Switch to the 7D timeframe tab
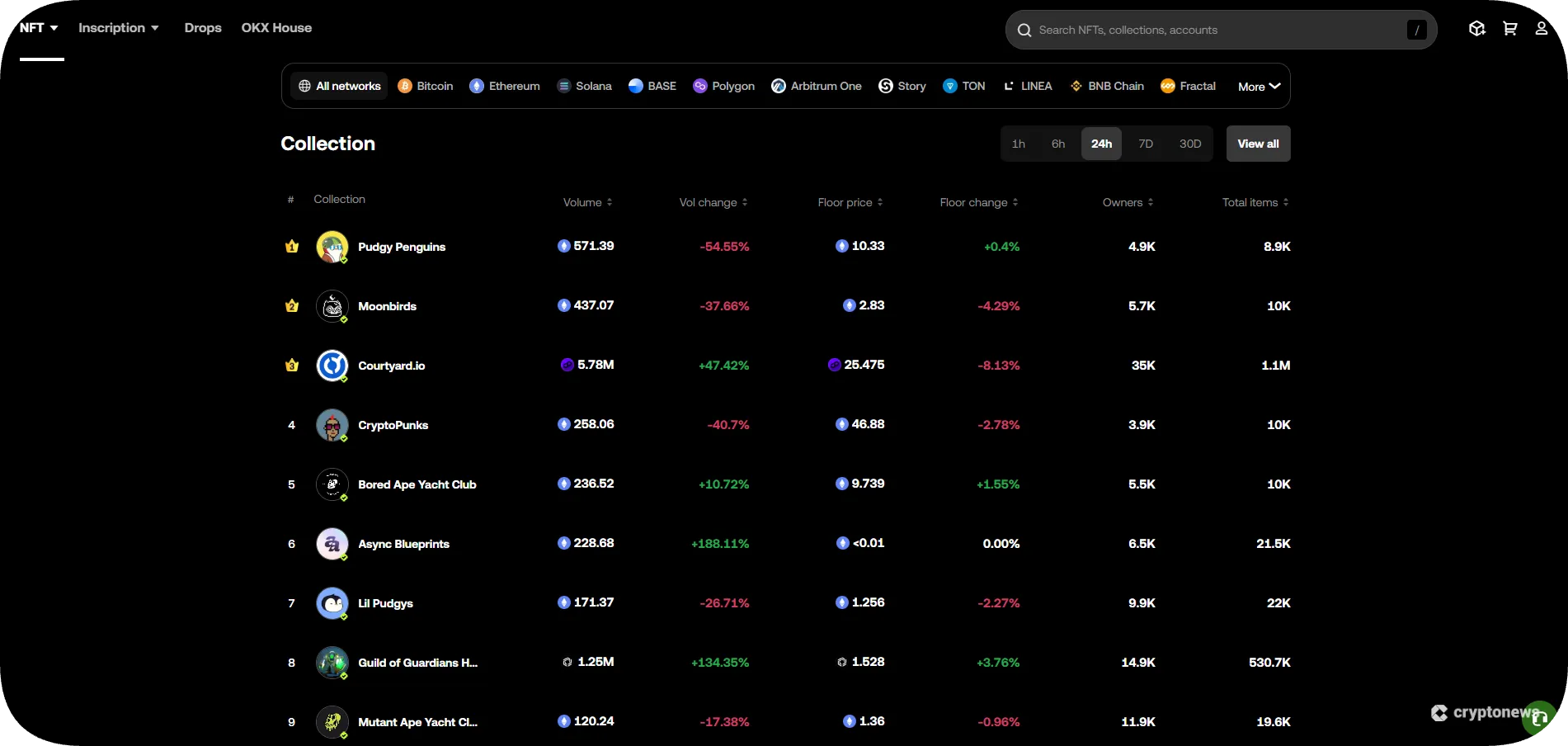The height and width of the screenshot is (746, 1568). click(1146, 144)
